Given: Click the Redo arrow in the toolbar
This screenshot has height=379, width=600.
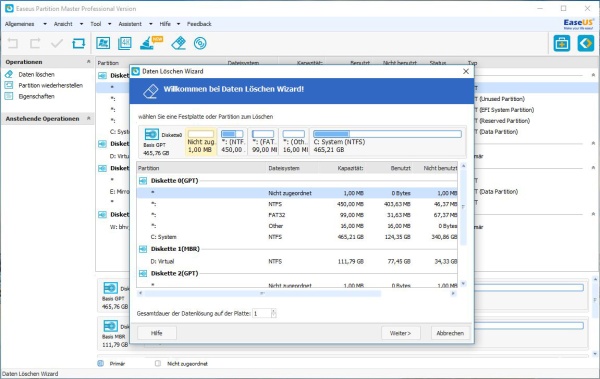Looking at the screenshot, I should tap(35, 43).
